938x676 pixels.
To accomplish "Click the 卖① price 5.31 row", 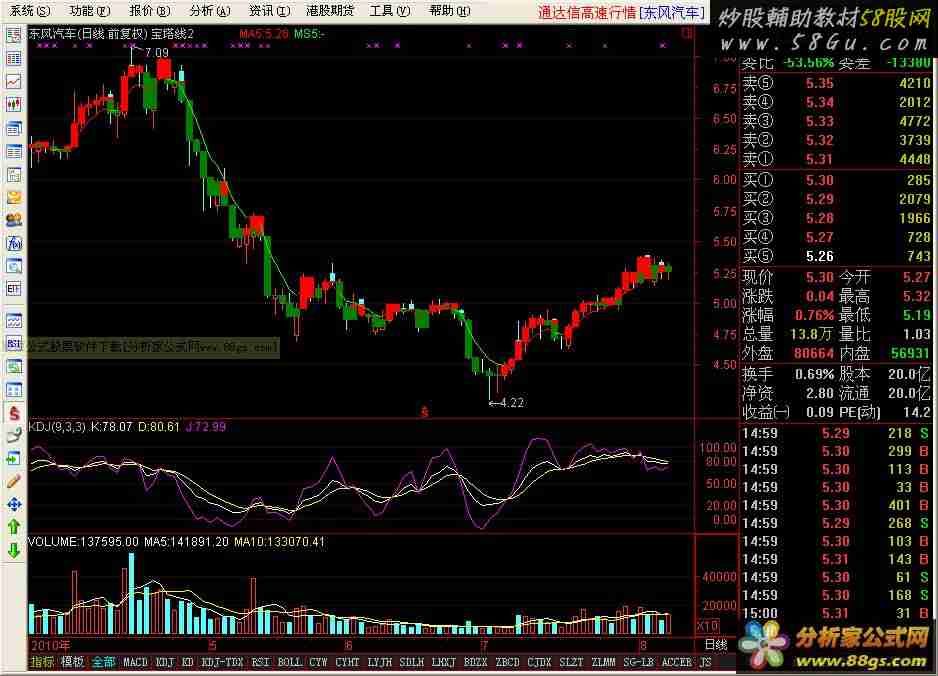I will pyautogui.click(x=836, y=159).
